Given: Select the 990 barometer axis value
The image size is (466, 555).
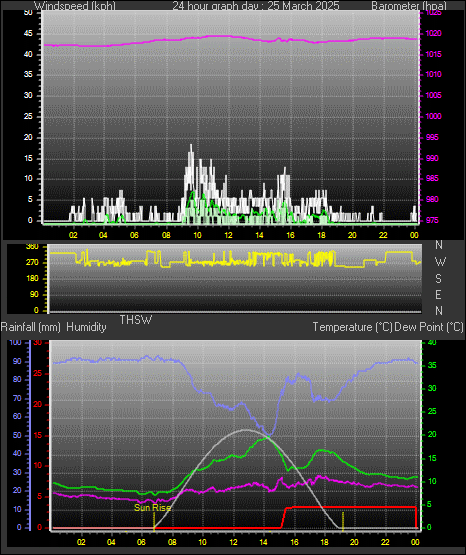Looking at the screenshot, I should [x=432, y=158].
